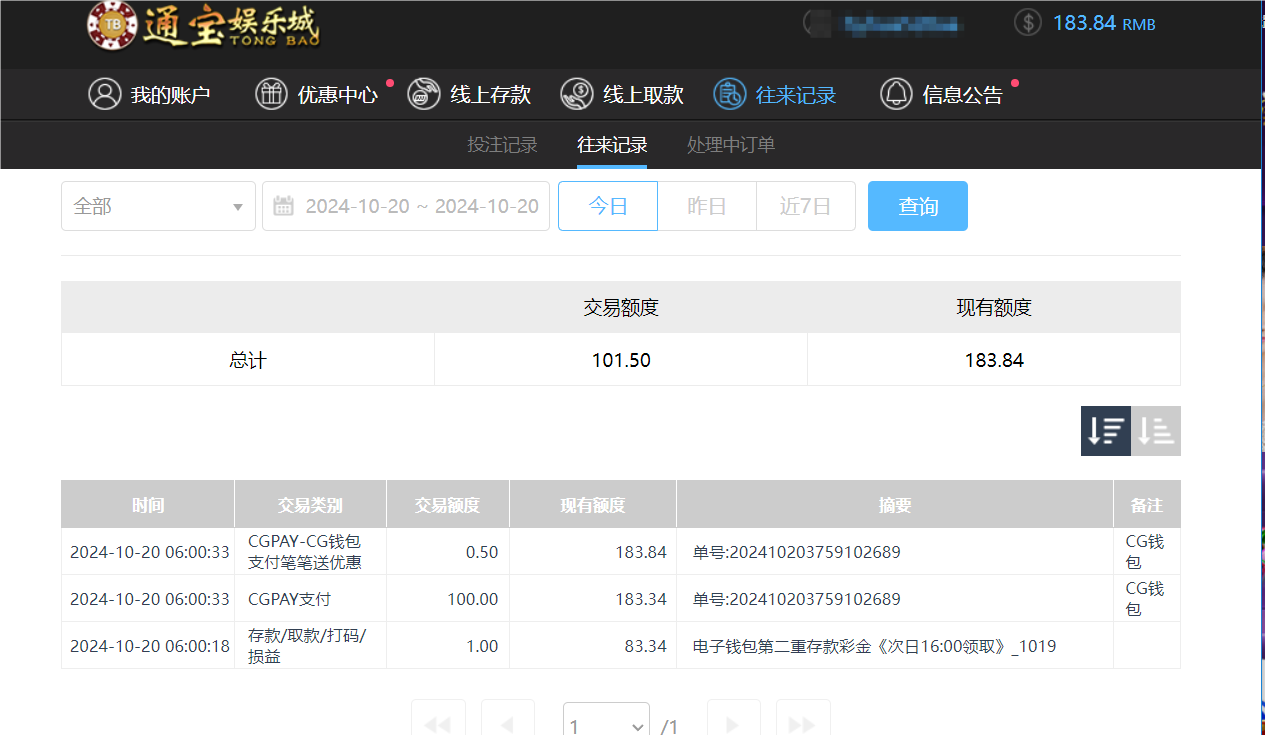
Task: Switch to ascending sort order
Action: [1156, 430]
